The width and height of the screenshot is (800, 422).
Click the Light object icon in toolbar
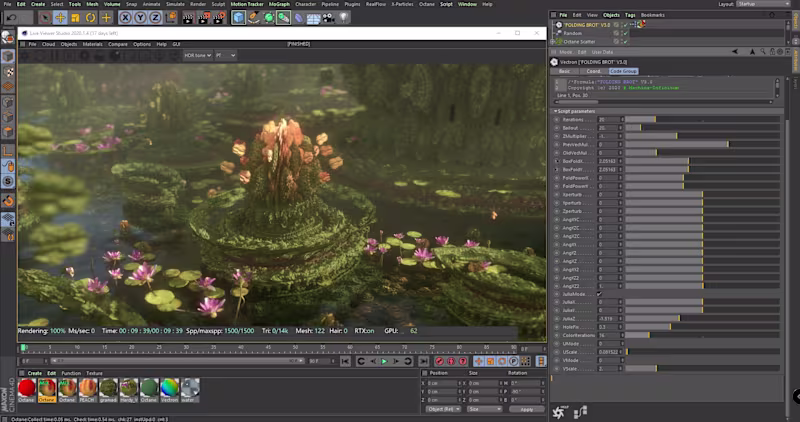coord(344,17)
